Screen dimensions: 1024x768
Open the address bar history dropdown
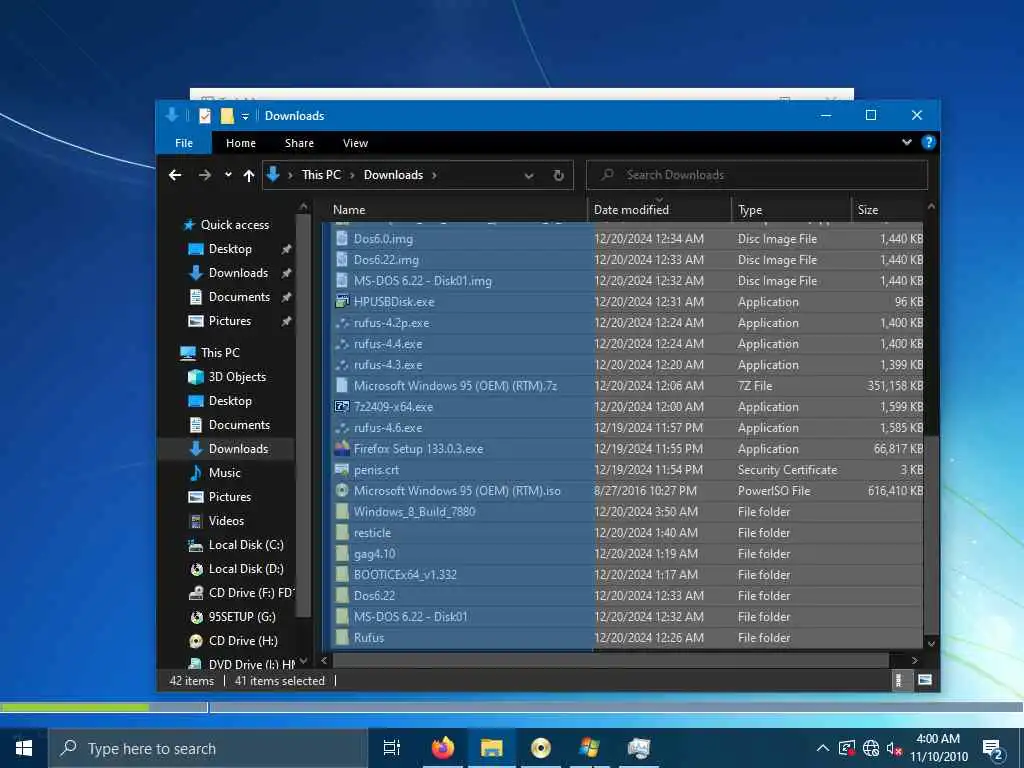[528, 176]
